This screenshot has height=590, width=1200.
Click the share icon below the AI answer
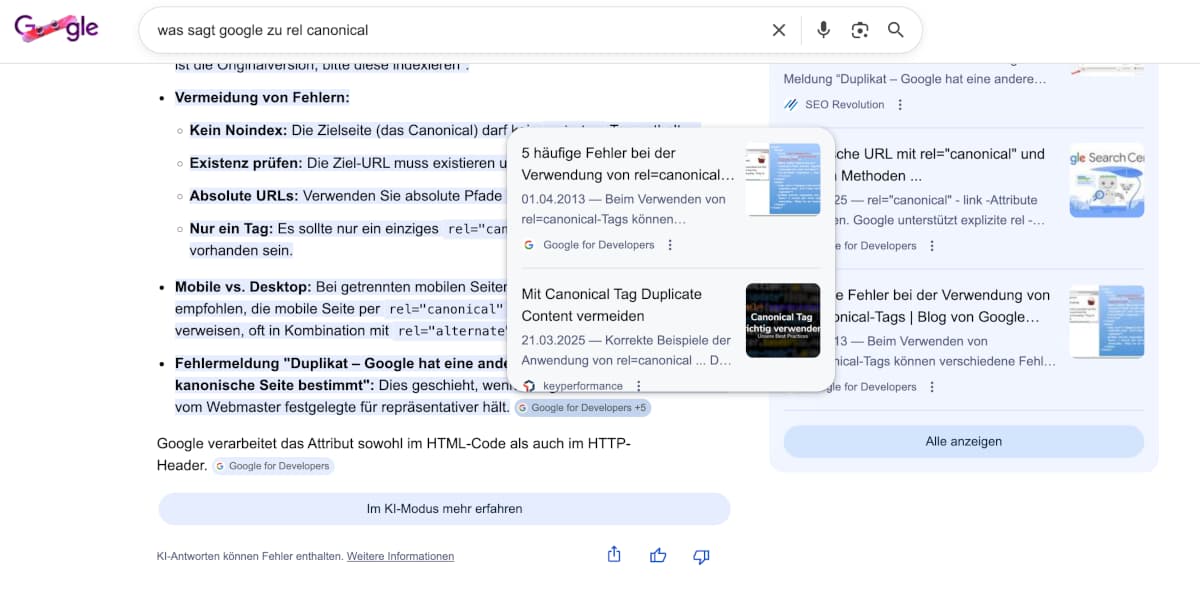click(613, 555)
